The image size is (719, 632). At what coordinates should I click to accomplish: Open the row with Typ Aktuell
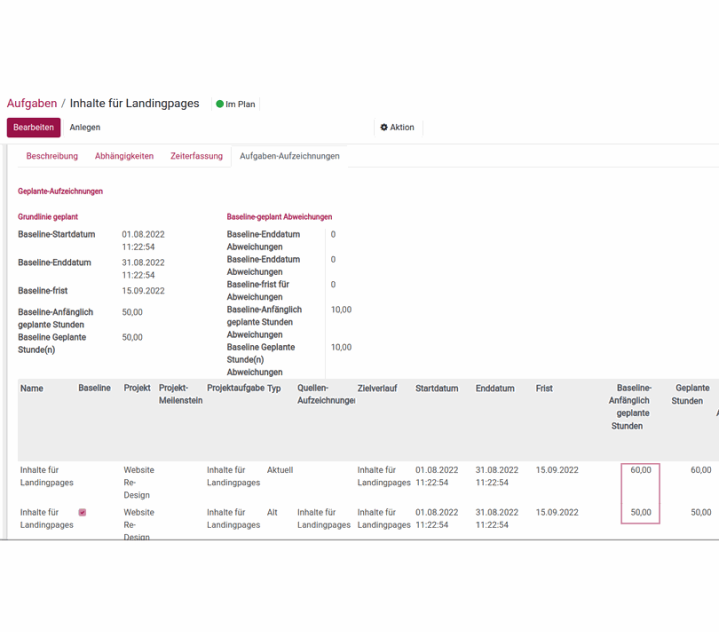tap(280, 469)
